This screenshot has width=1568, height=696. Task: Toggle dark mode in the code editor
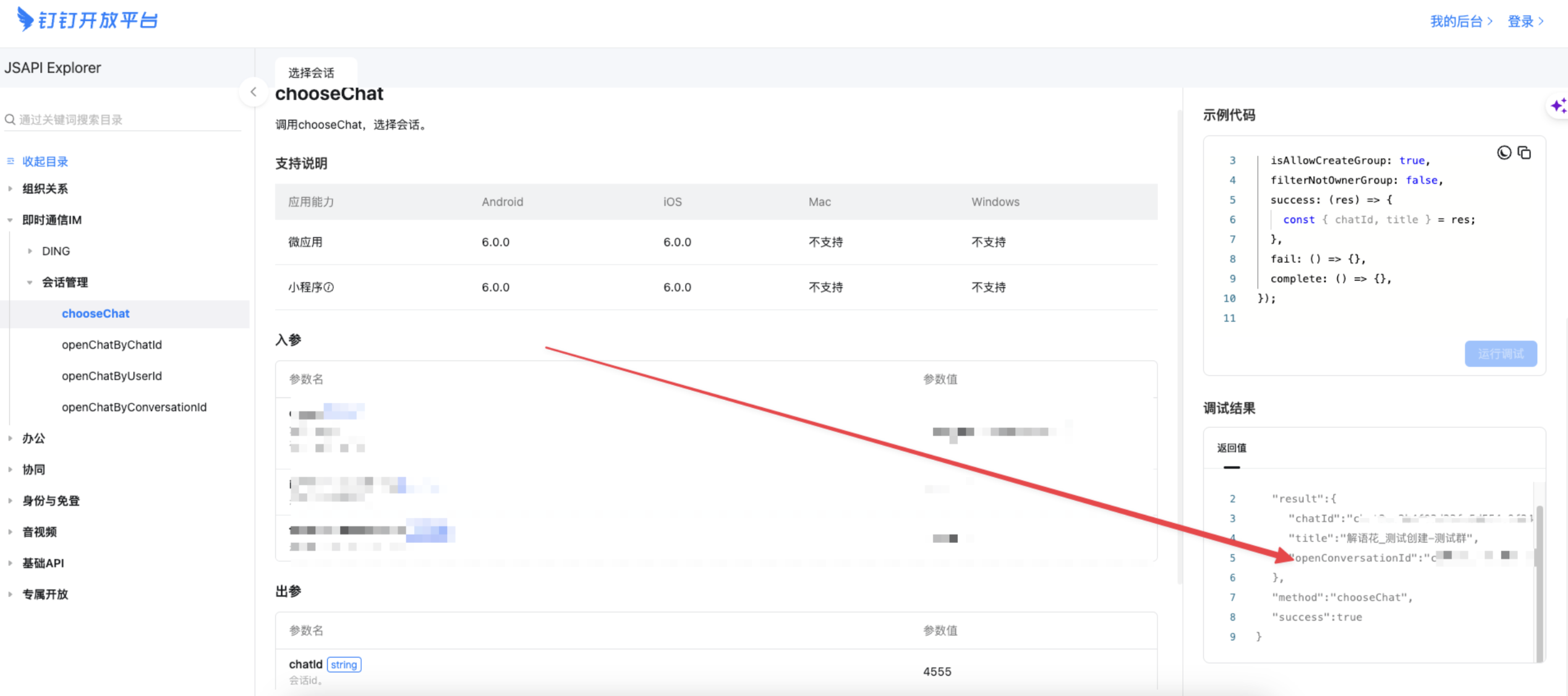click(x=1504, y=153)
